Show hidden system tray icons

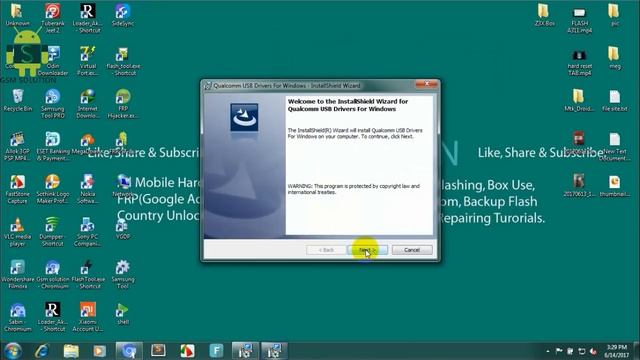click(547, 351)
